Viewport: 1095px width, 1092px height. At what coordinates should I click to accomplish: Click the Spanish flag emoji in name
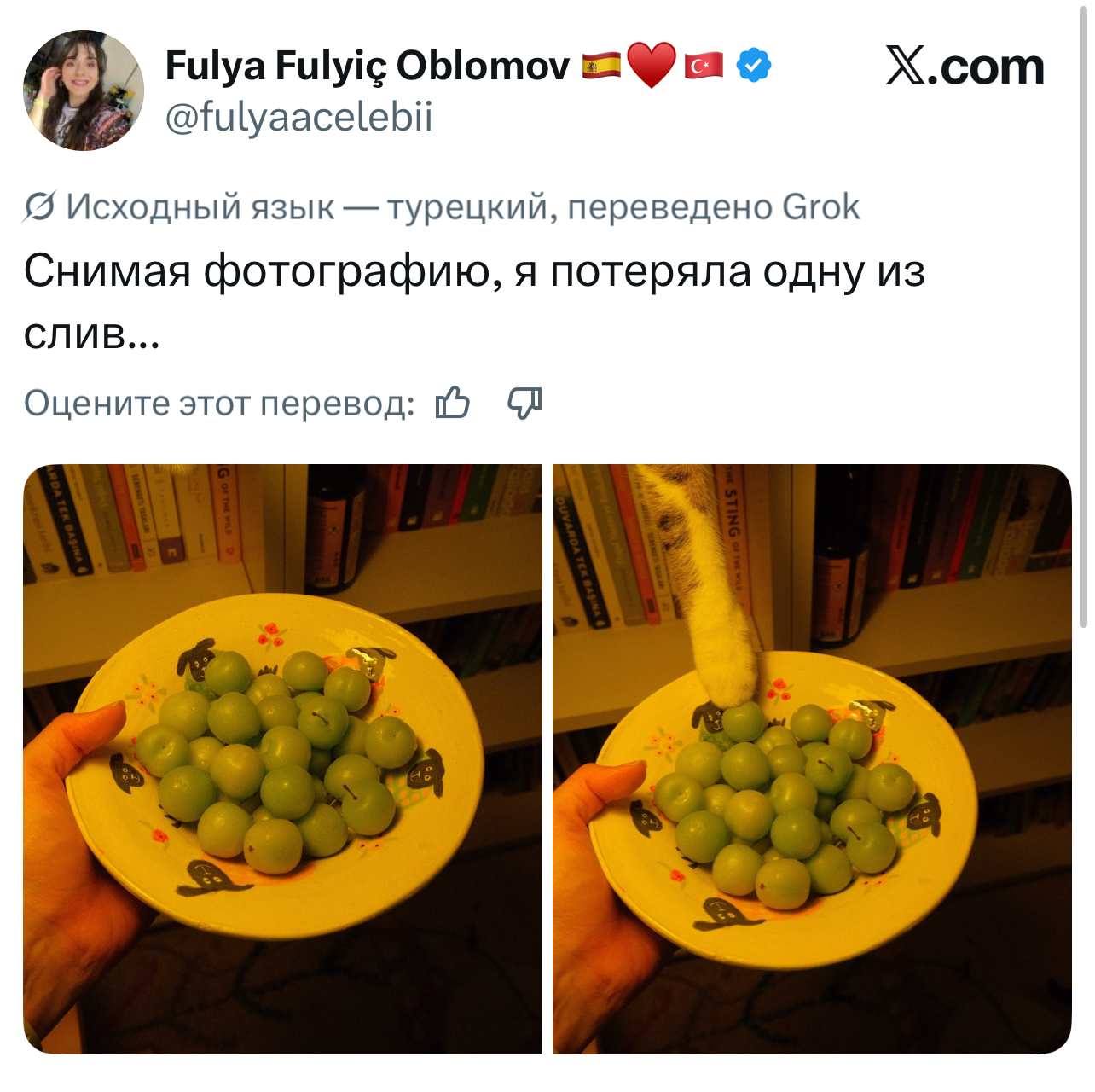tap(602, 66)
